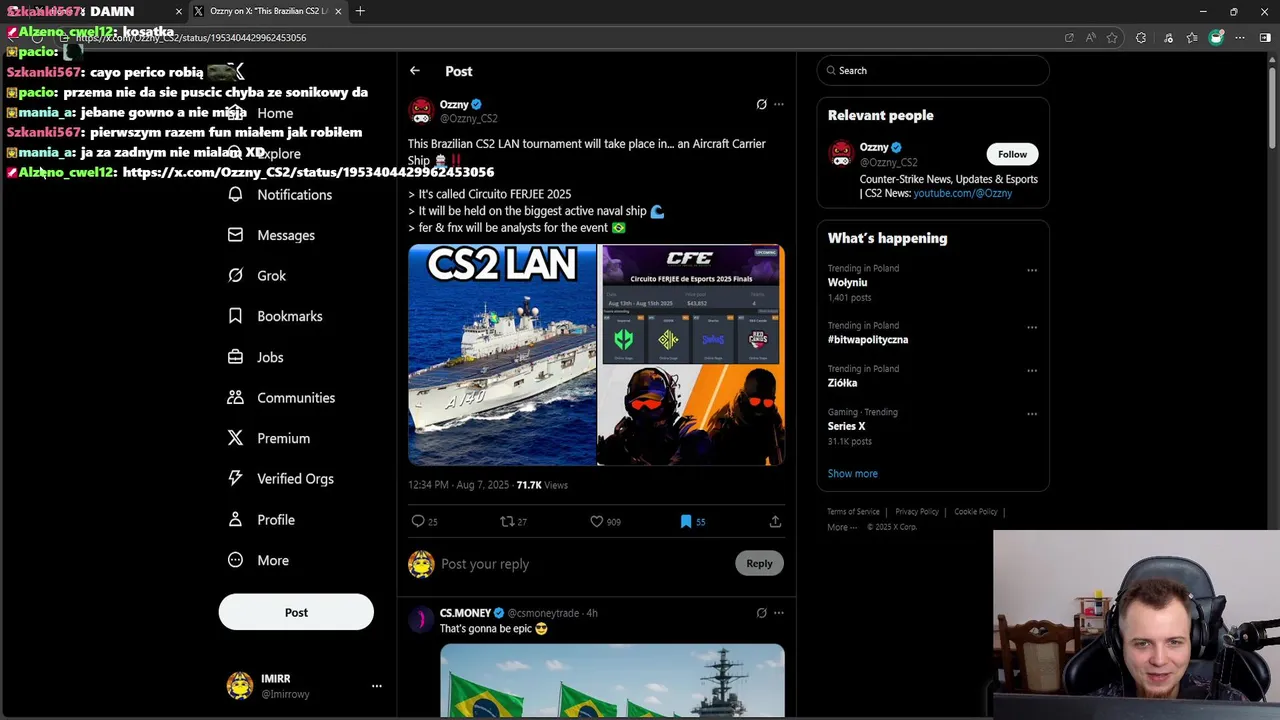Go back with the Post arrow
The image size is (1280, 720).
click(415, 71)
